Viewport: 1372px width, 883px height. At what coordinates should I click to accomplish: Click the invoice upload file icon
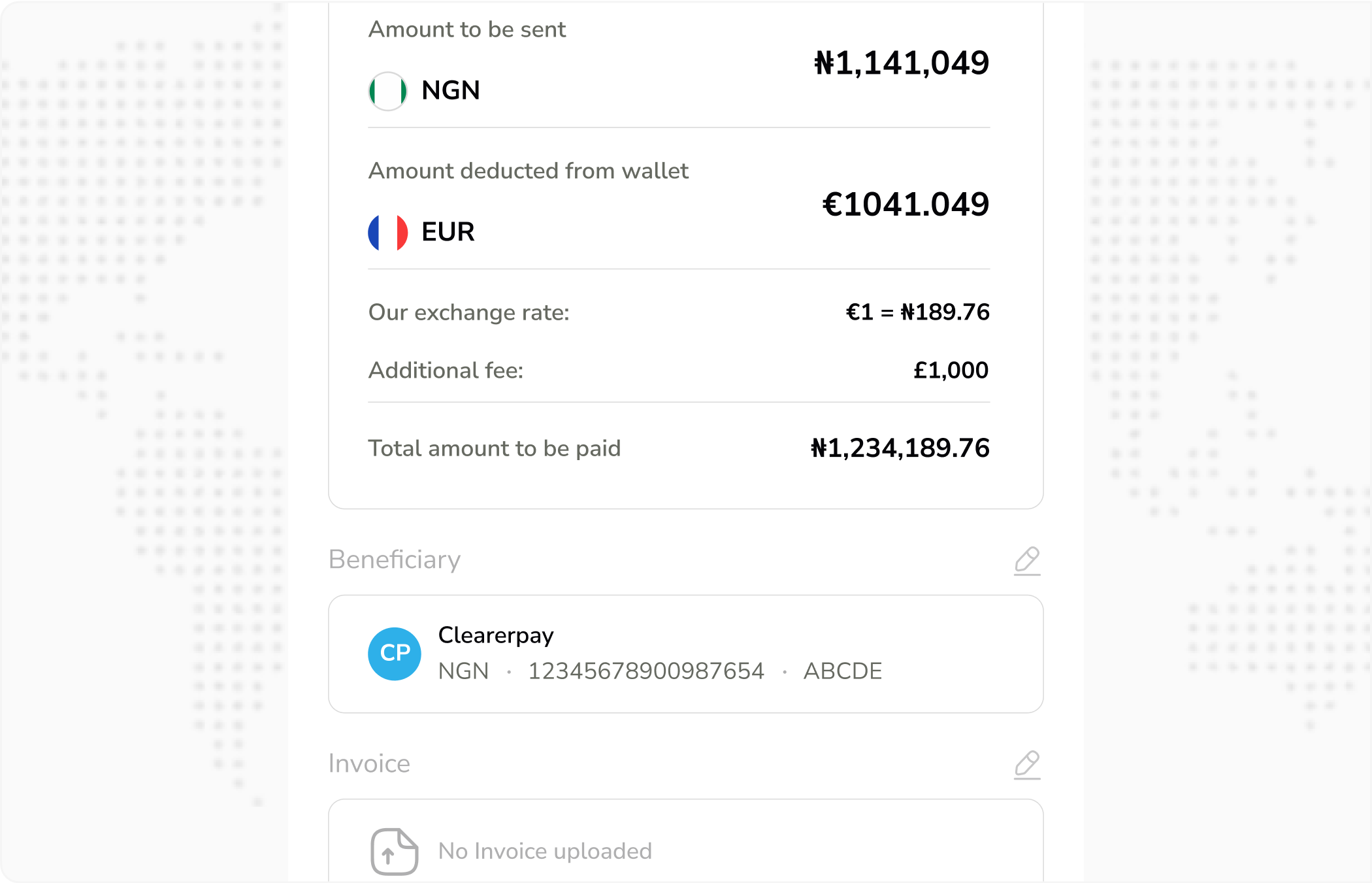tap(394, 851)
